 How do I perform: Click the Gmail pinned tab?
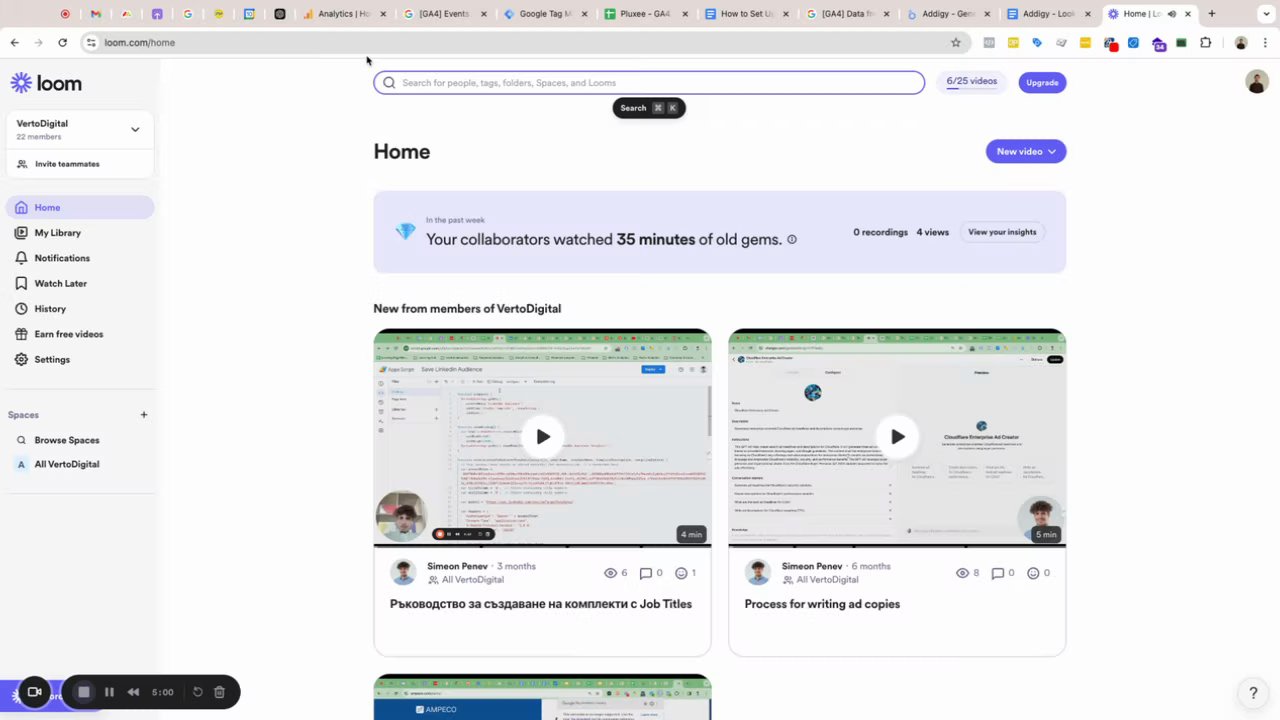tap(95, 14)
